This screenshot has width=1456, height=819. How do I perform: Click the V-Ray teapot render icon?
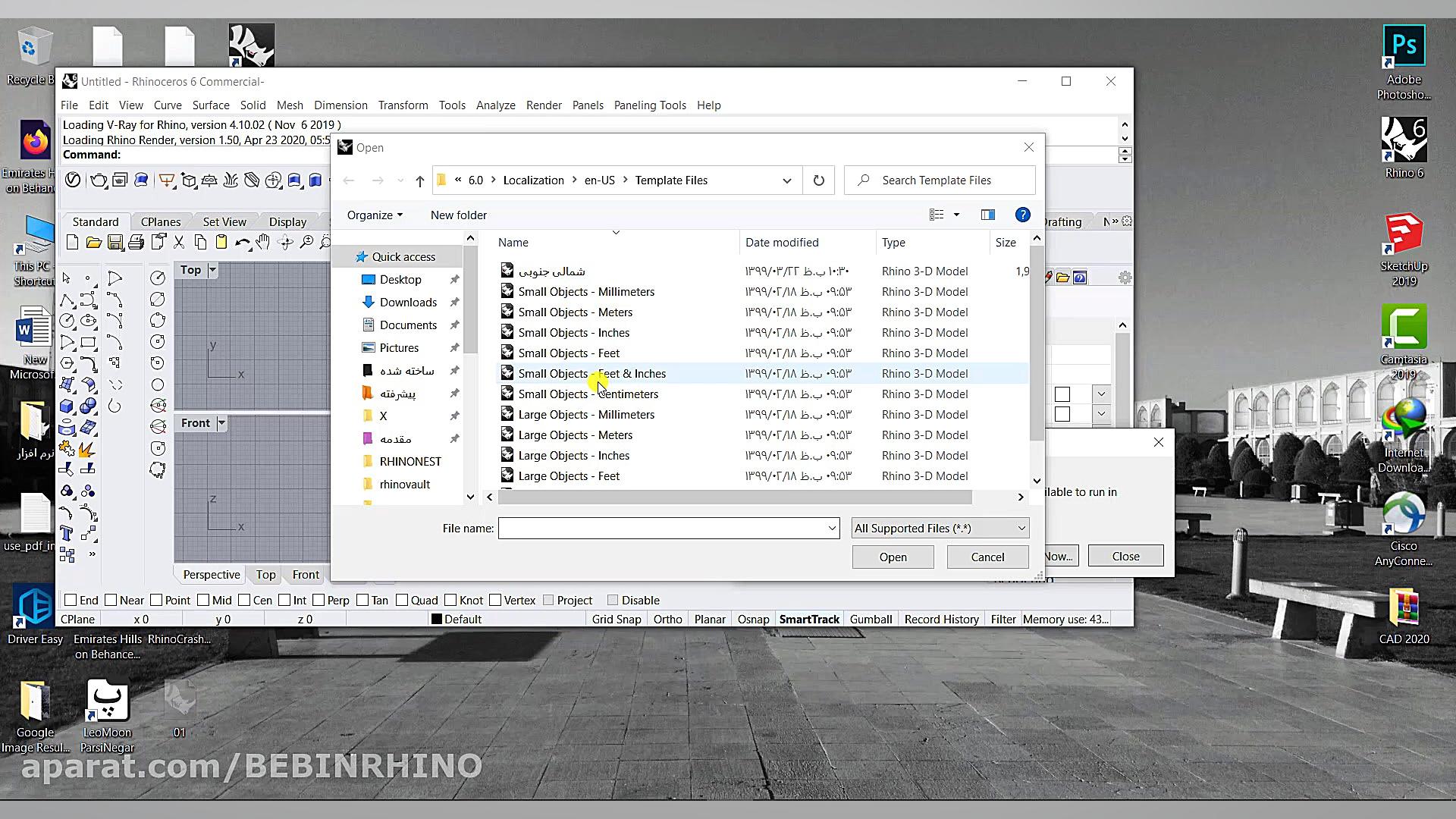pos(99,180)
